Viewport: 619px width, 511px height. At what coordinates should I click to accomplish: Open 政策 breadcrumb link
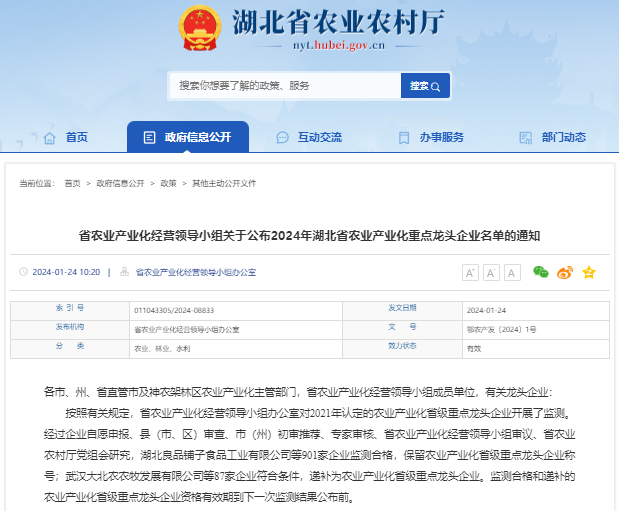coord(168,183)
